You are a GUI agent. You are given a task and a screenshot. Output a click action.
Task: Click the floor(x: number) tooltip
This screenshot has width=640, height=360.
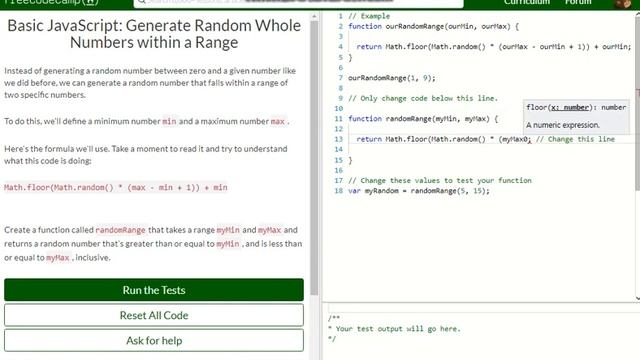coord(576,116)
